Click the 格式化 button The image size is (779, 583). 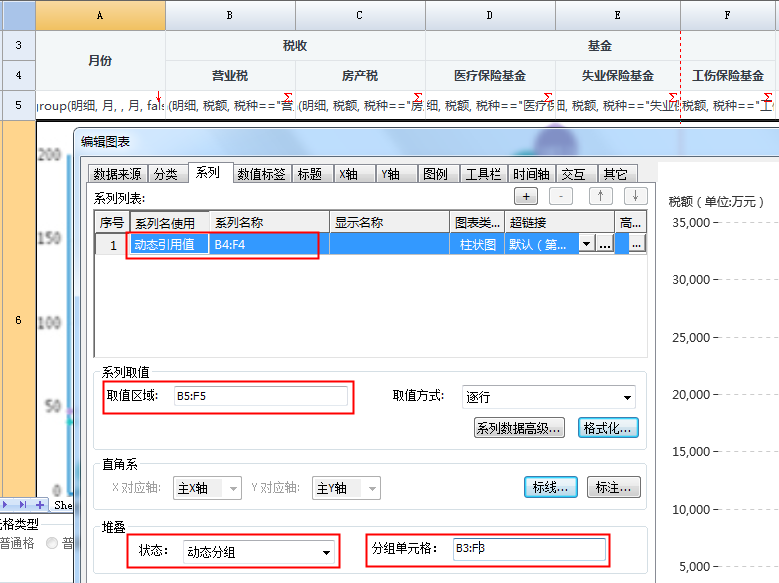pos(608,428)
